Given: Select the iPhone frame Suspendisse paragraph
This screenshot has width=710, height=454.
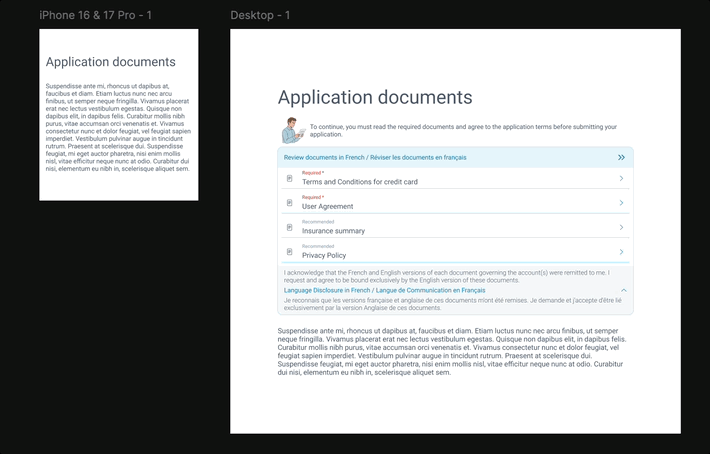Looking at the screenshot, I should click(x=118, y=127).
